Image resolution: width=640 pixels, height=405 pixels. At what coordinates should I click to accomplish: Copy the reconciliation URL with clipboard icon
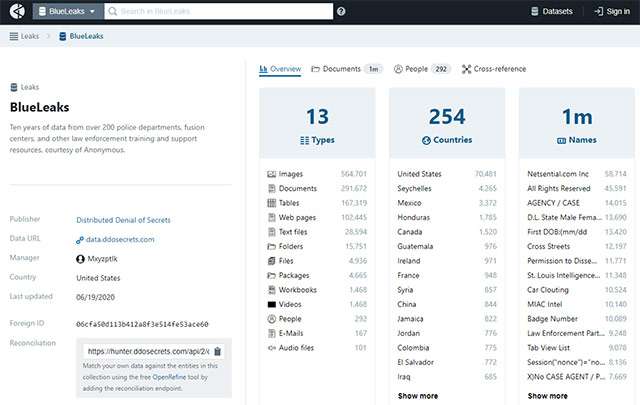point(218,351)
